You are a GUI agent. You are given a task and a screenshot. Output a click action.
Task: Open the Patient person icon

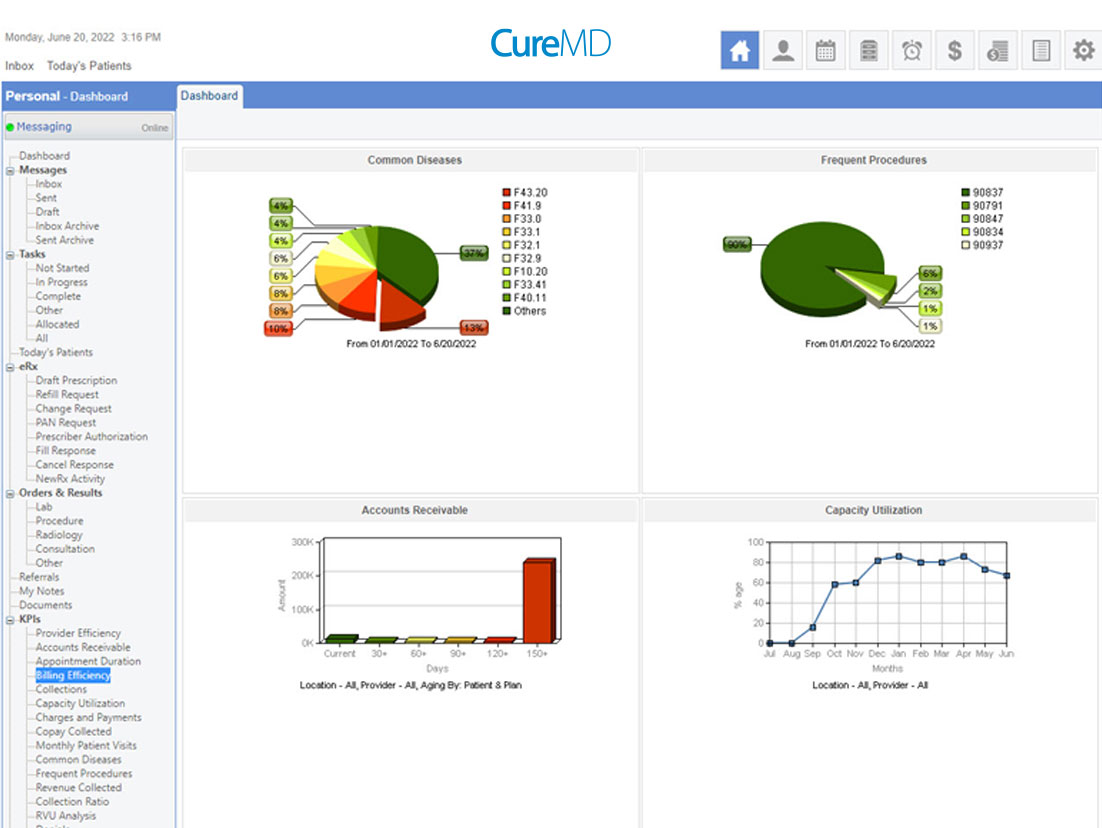click(783, 50)
